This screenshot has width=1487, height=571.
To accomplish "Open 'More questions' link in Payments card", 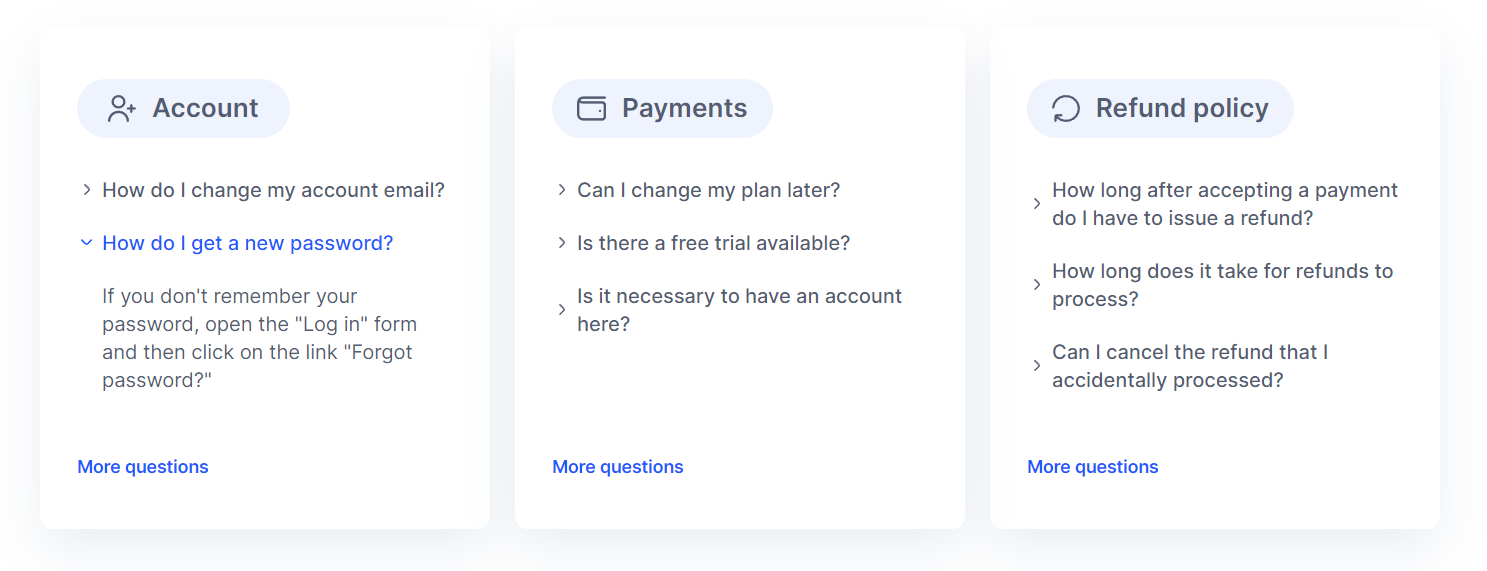I will coord(618,467).
